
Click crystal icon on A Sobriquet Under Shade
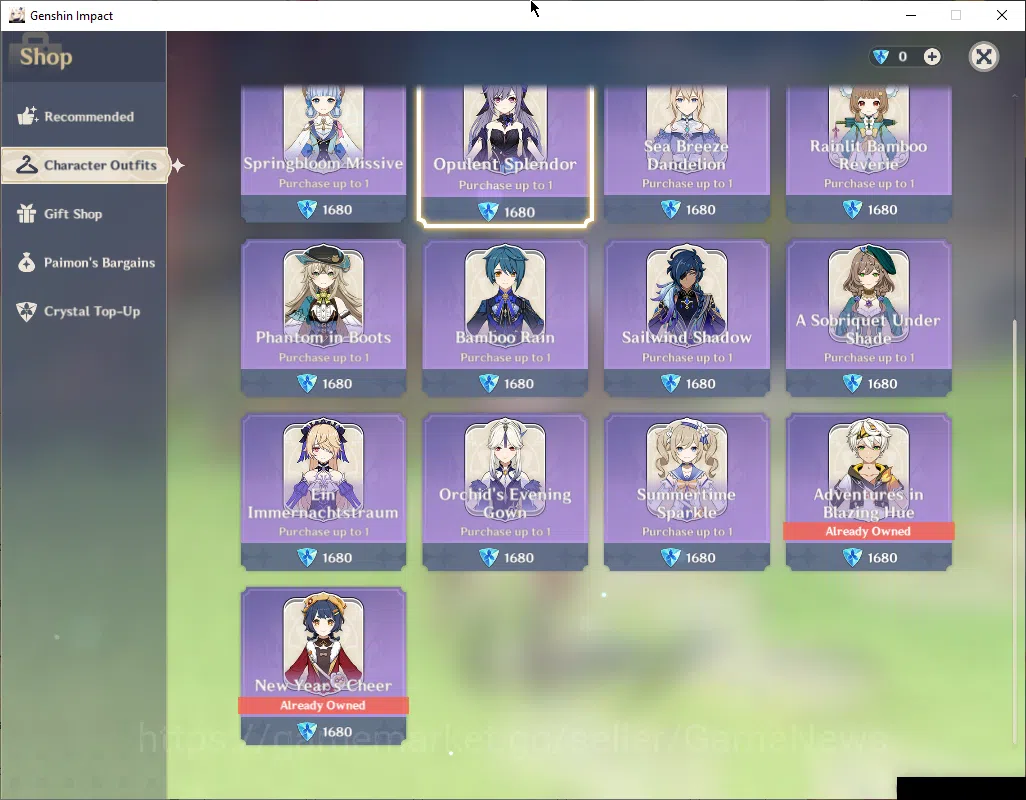(x=852, y=383)
